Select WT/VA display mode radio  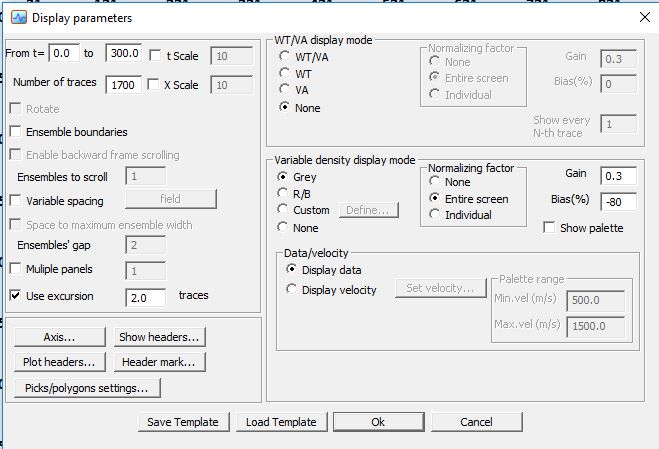point(284,55)
